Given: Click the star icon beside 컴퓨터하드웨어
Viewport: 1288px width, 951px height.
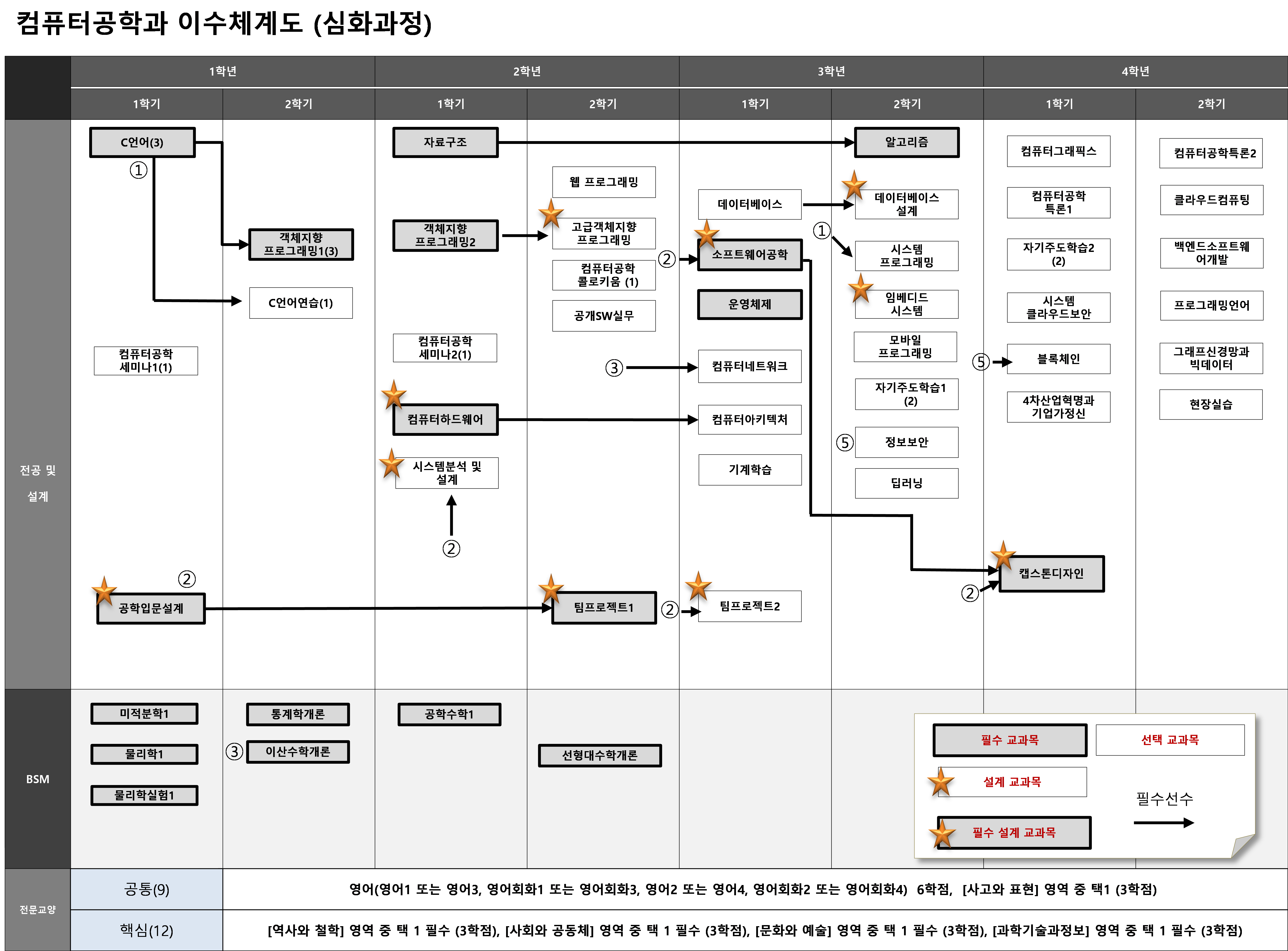Looking at the screenshot, I should pos(394,395).
